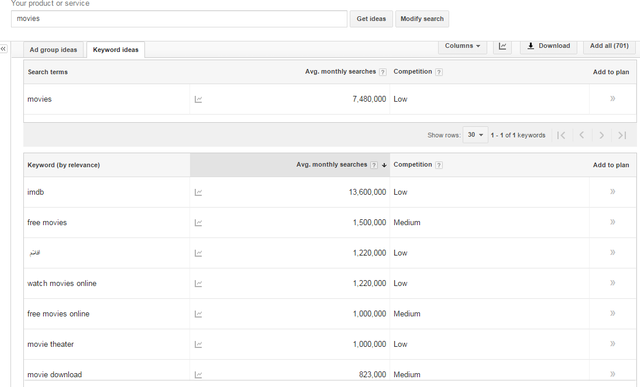Expand the Show rows 30 dropdown
640x387 pixels.
(475, 135)
